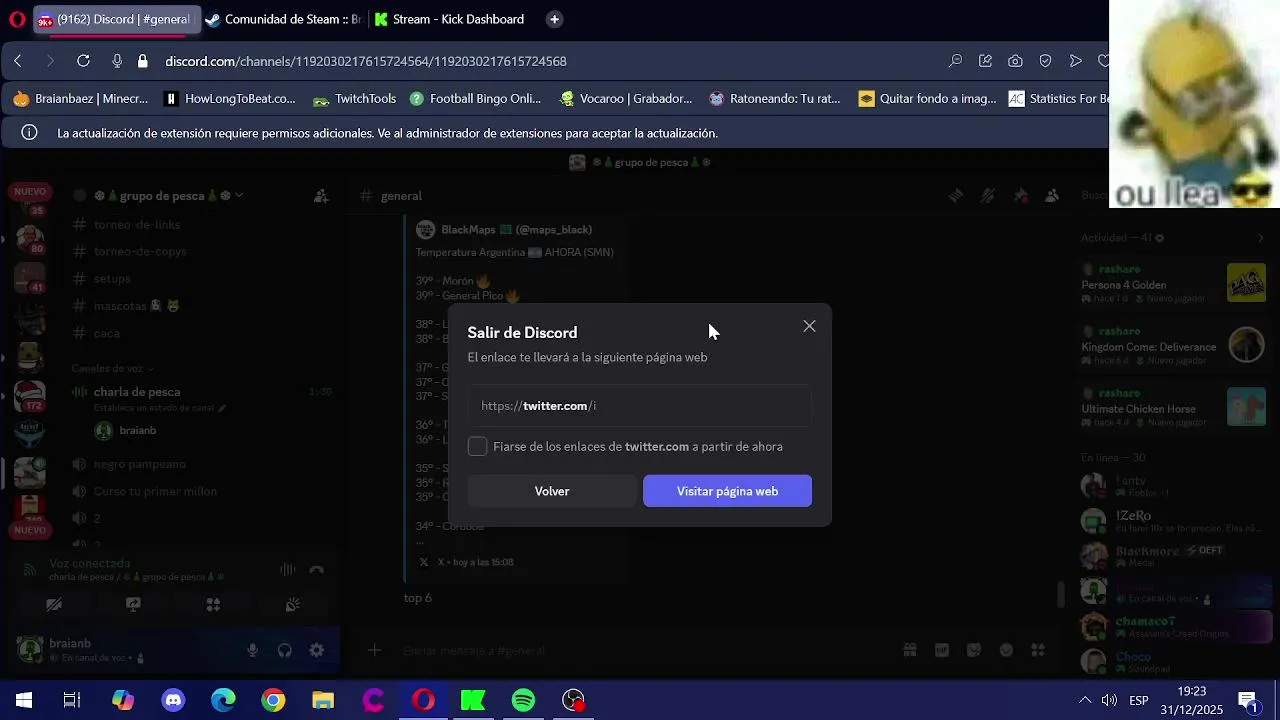The width and height of the screenshot is (1280, 720).
Task: Click the padlock site info icon
Action: click(143, 61)
